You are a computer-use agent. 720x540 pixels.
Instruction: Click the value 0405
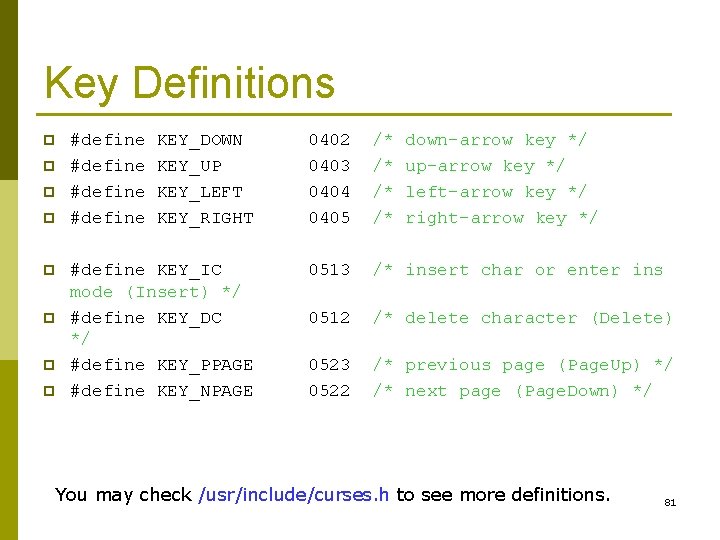coord(329,217)
